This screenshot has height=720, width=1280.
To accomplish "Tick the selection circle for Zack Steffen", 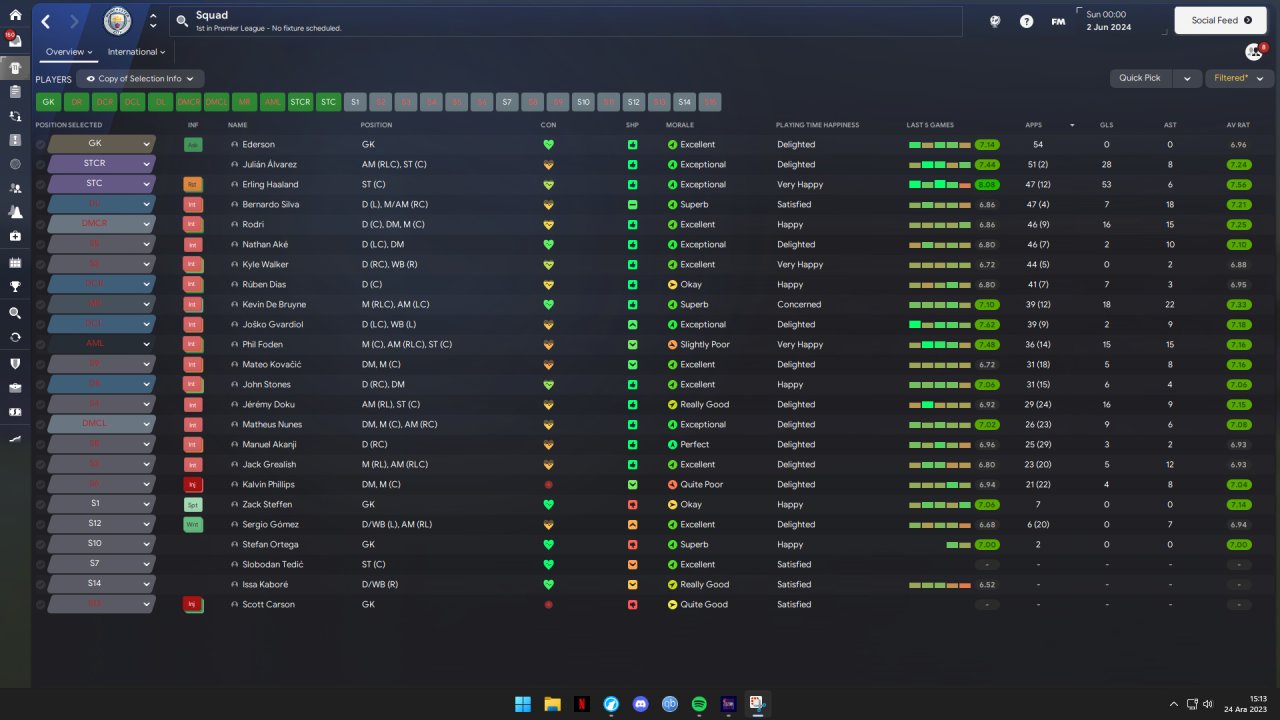I will (x=40, y=505).
